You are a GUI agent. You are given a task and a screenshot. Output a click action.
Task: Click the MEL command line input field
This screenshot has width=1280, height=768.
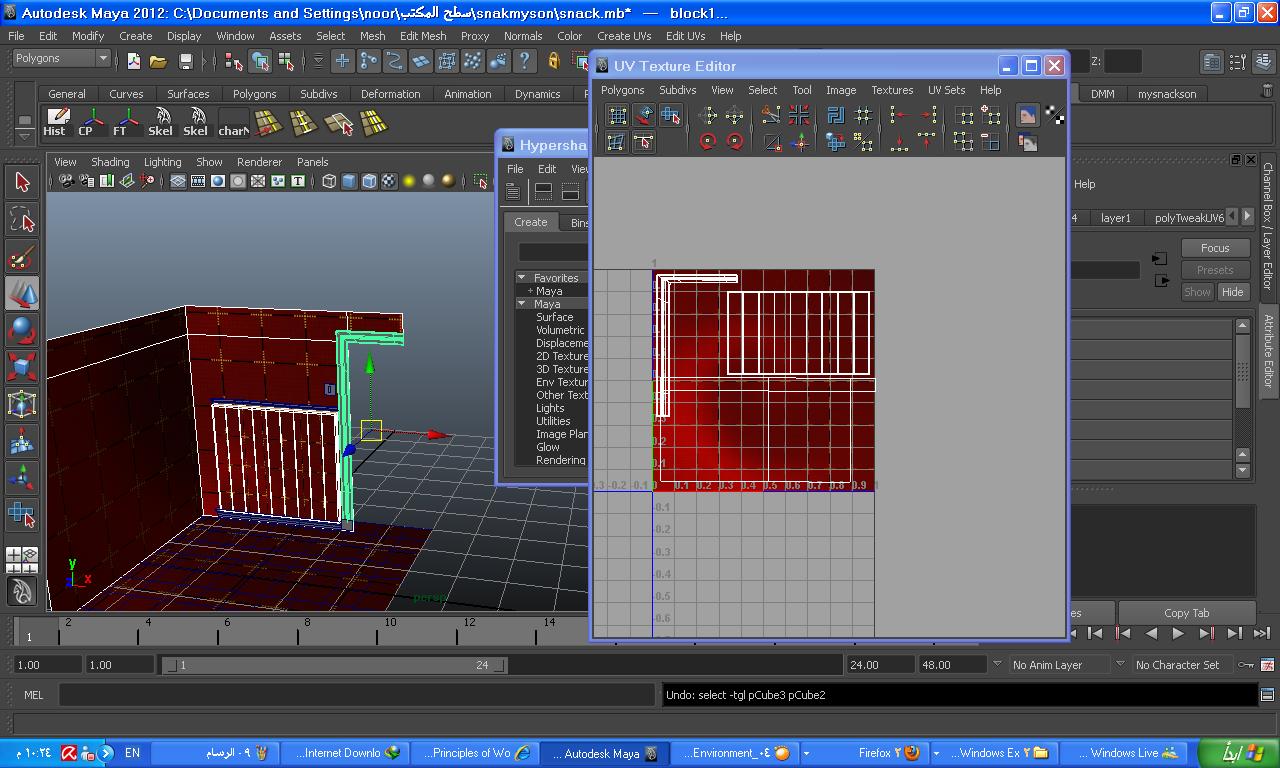[357, 695]
